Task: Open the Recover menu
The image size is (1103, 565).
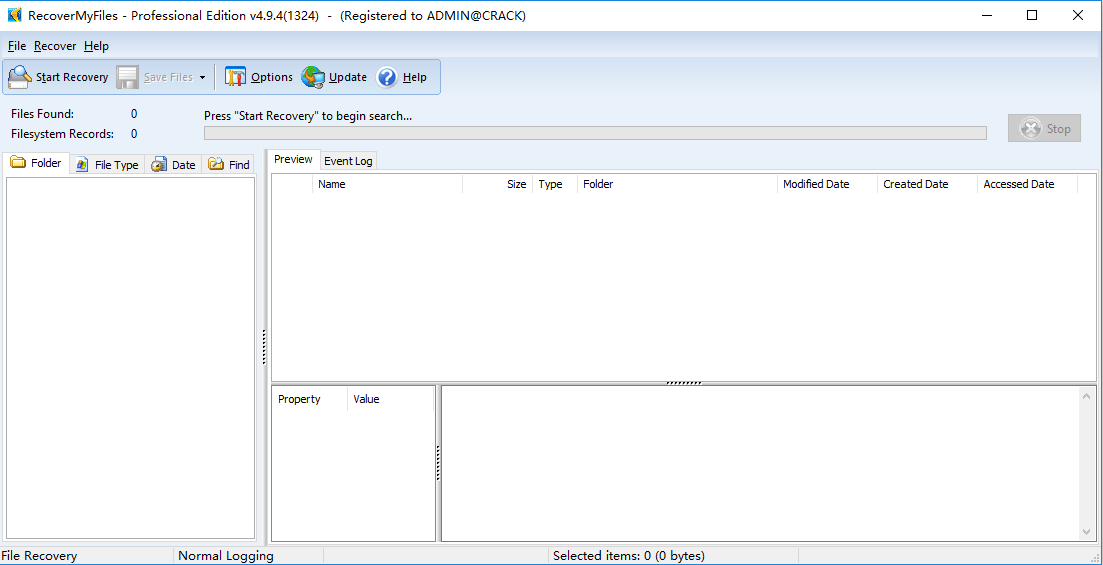Action: (55, 46)
